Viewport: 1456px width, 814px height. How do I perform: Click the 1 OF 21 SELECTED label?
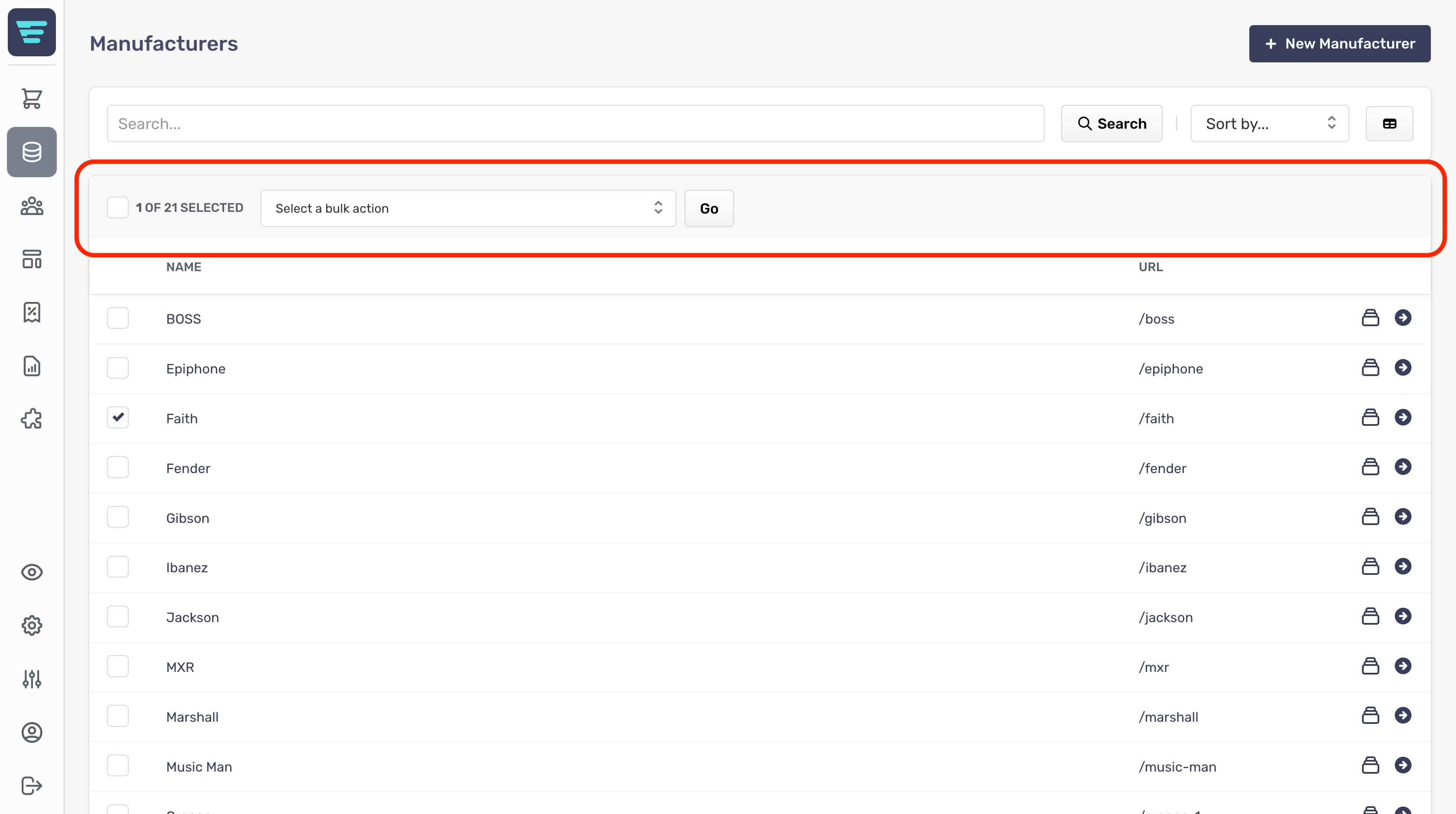(189, 208)
